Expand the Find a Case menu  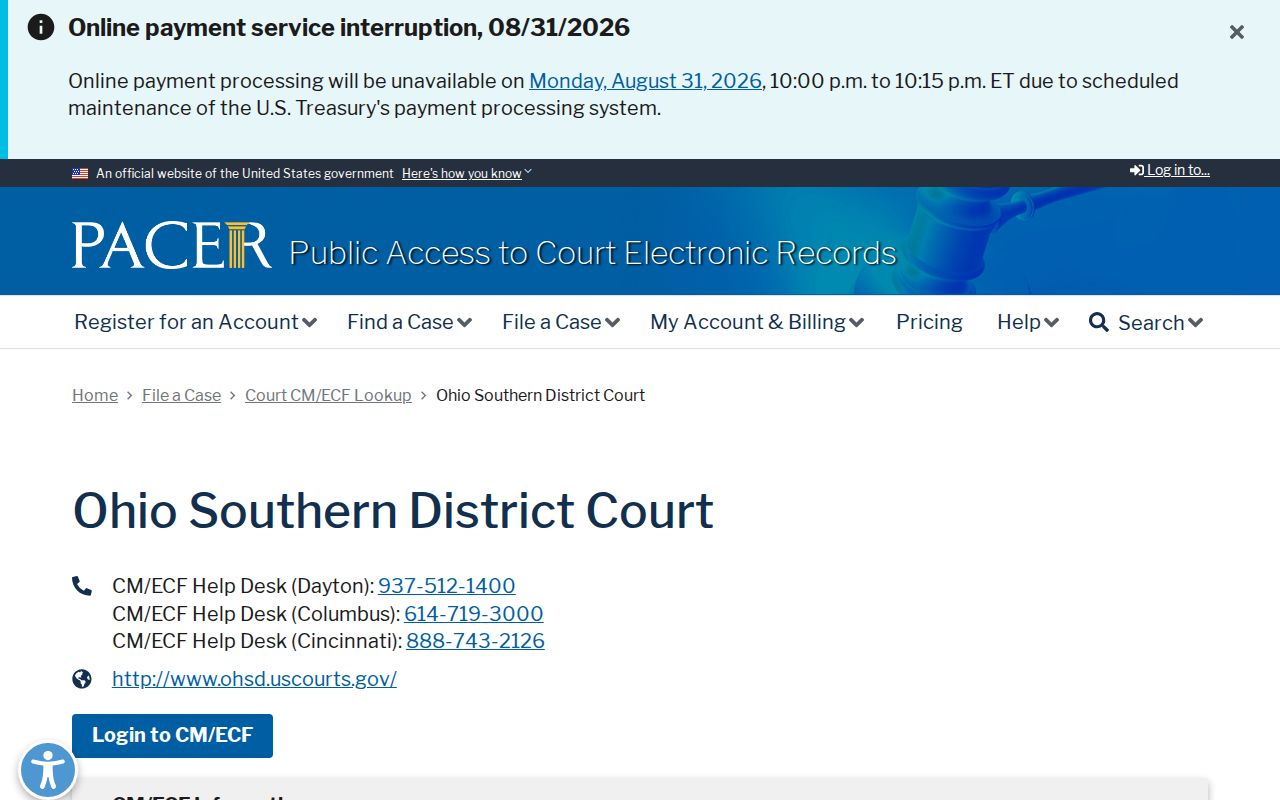(409, 322)
